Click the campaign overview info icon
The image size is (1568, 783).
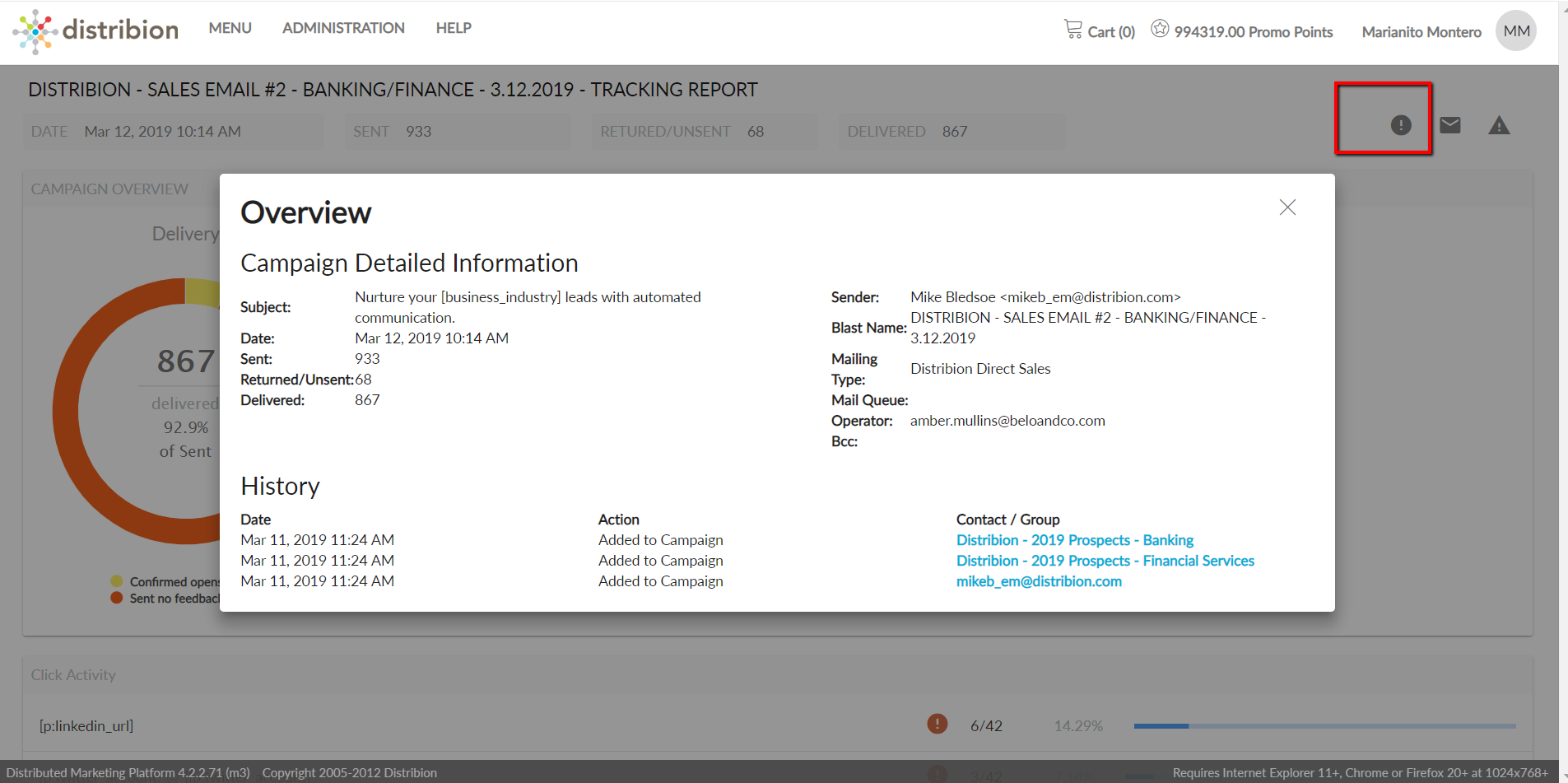pyautogui.click(x=1401, y=125)
